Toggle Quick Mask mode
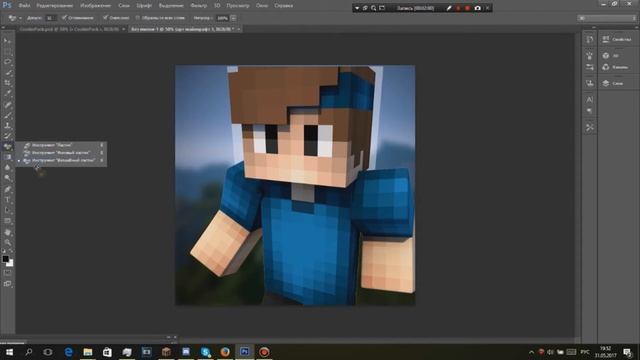 click(7, 273)
